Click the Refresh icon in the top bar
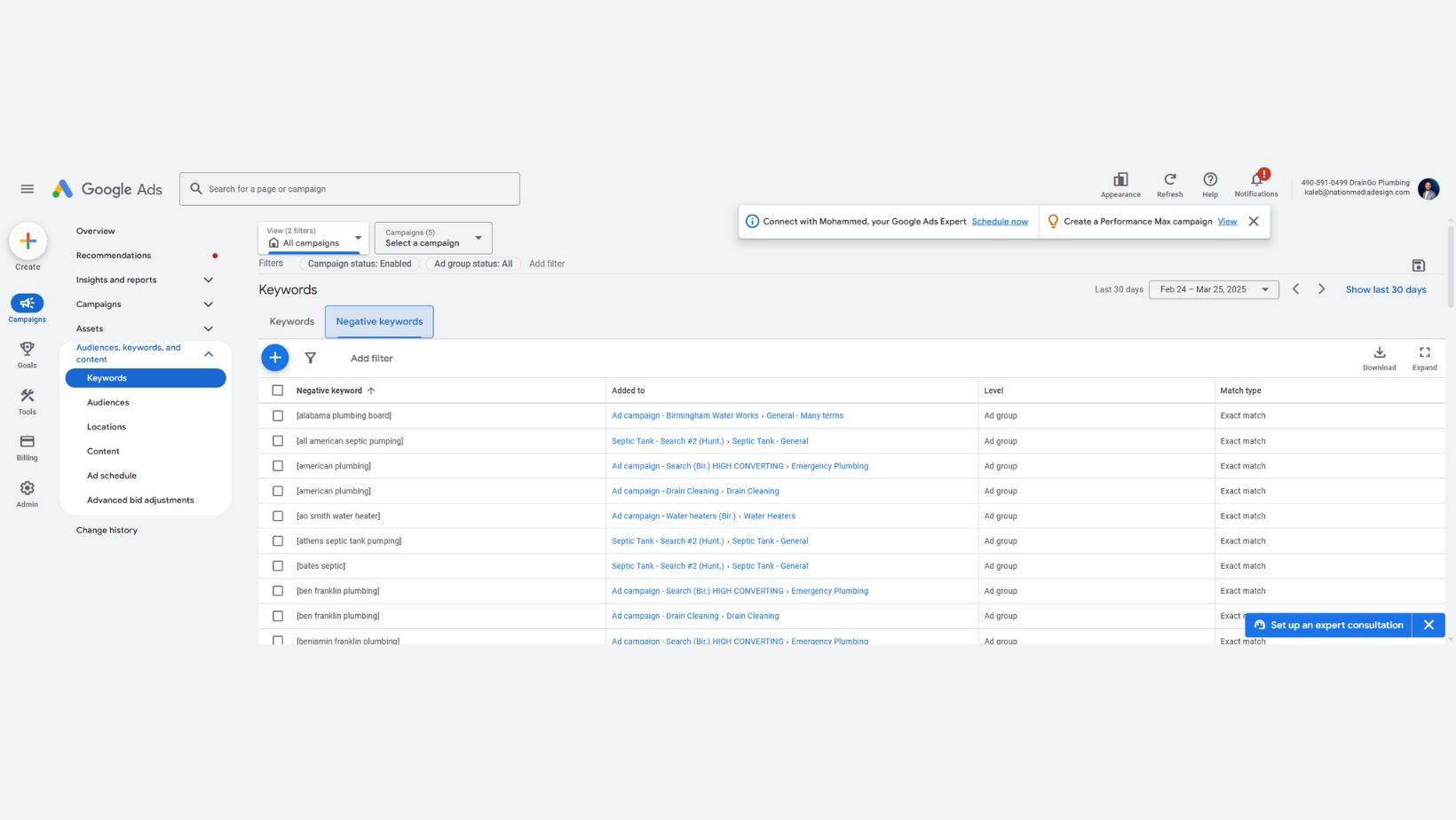1456x820 pixels. pos(1169,181)
